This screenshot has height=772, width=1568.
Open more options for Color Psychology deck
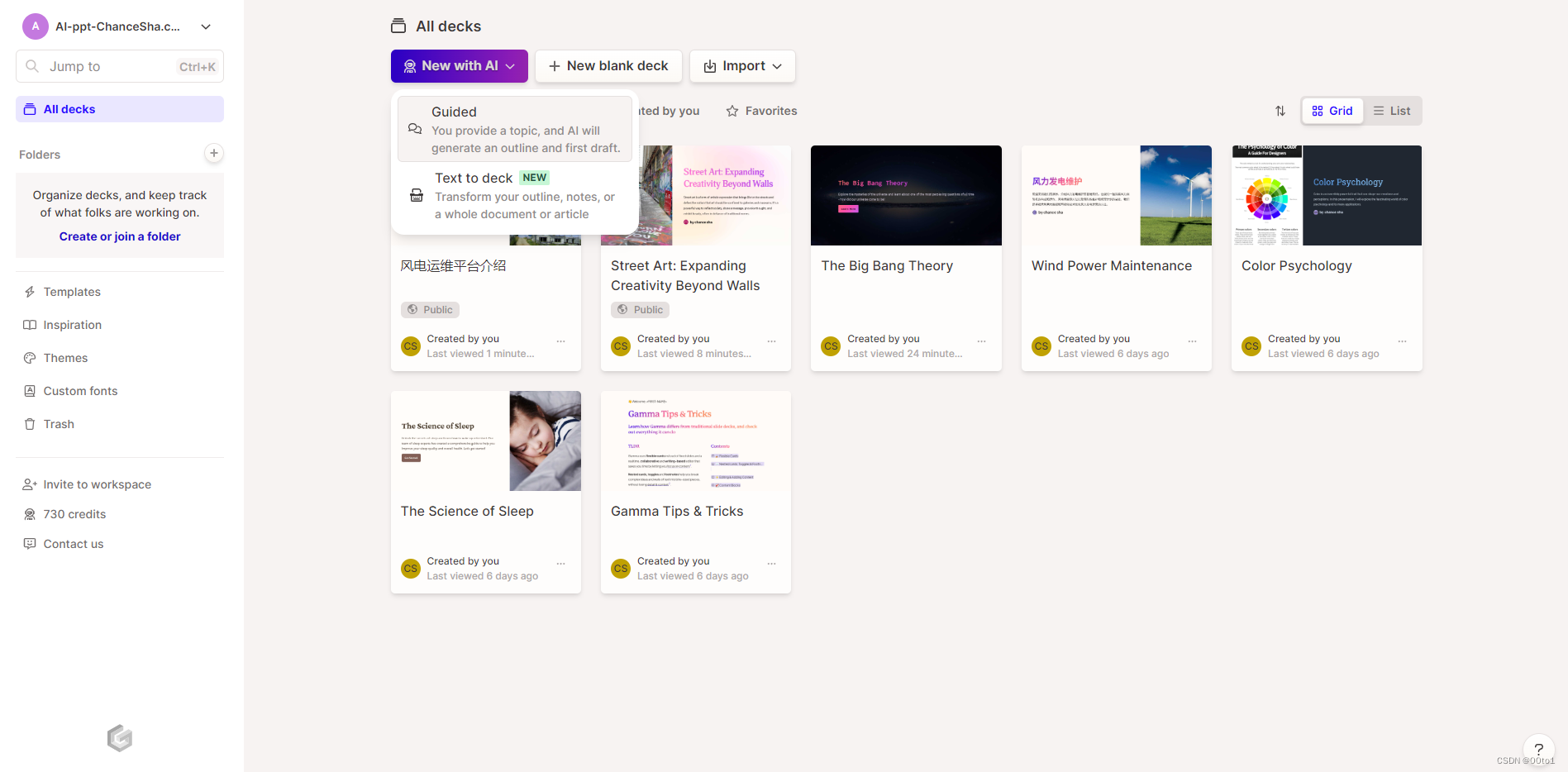pyautogui.click(x=1403, y=341)
